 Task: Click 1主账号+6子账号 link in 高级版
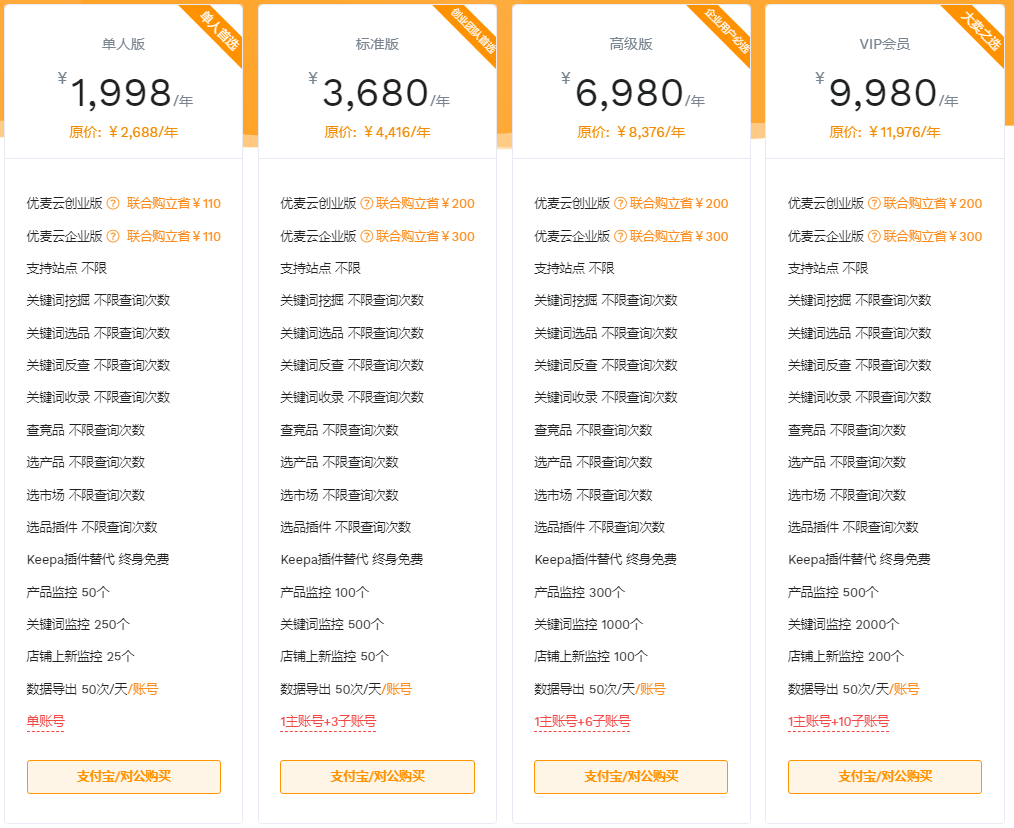pyautogui.click(x=582, y=721)
